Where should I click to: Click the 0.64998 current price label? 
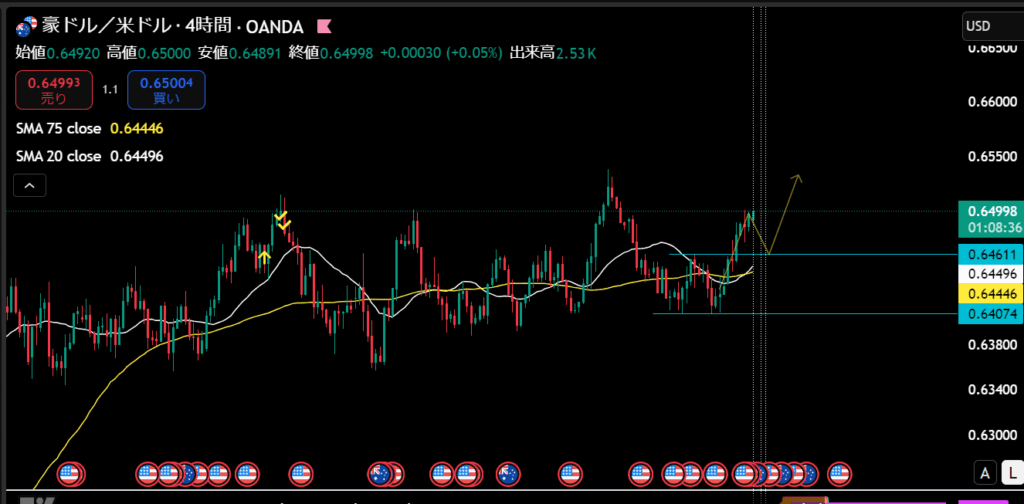(991, 212)
